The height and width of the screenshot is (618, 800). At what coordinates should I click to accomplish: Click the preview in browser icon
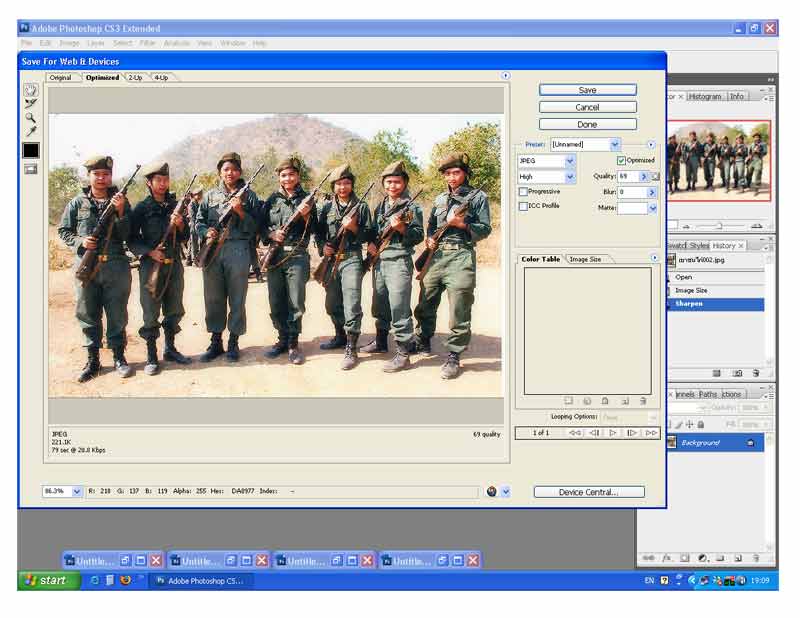492,492
